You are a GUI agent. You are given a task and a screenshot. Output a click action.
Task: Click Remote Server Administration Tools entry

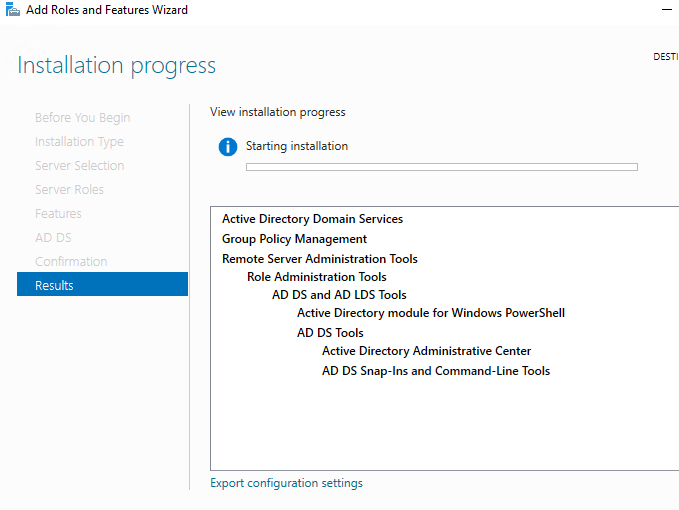click(x=320, y=259)
